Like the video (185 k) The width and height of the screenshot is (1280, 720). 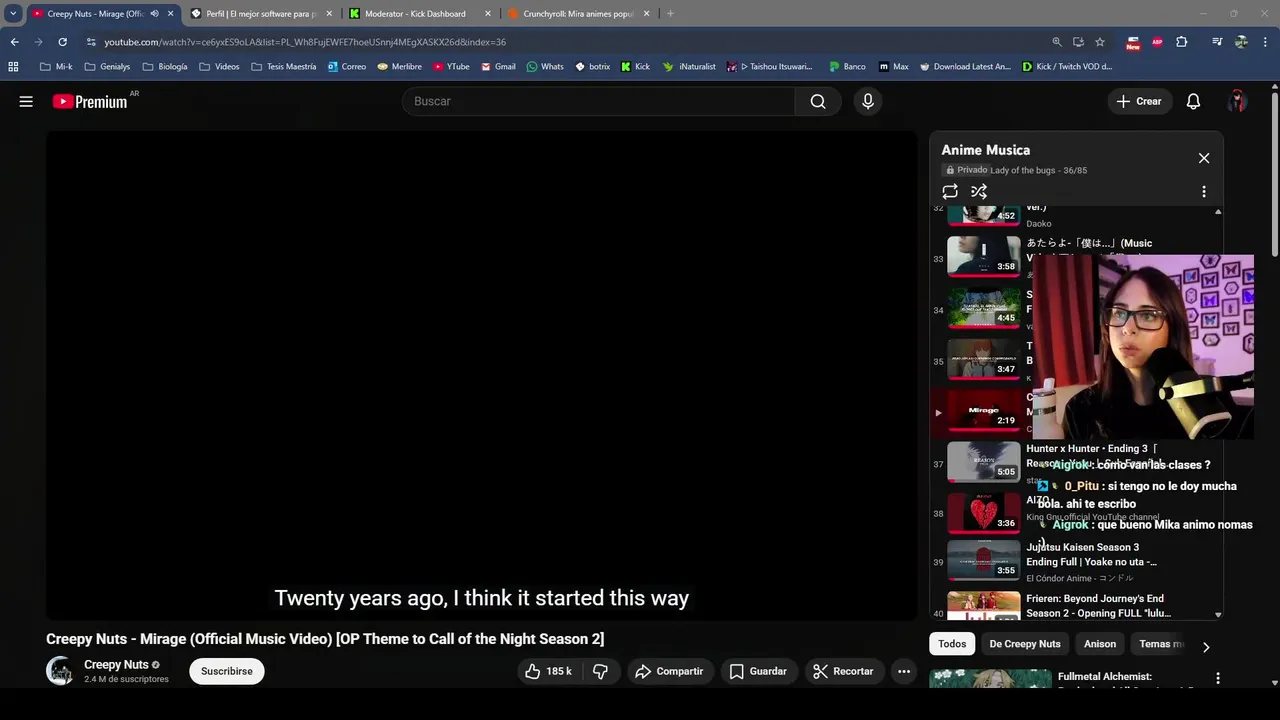click(x=548, y=671)
